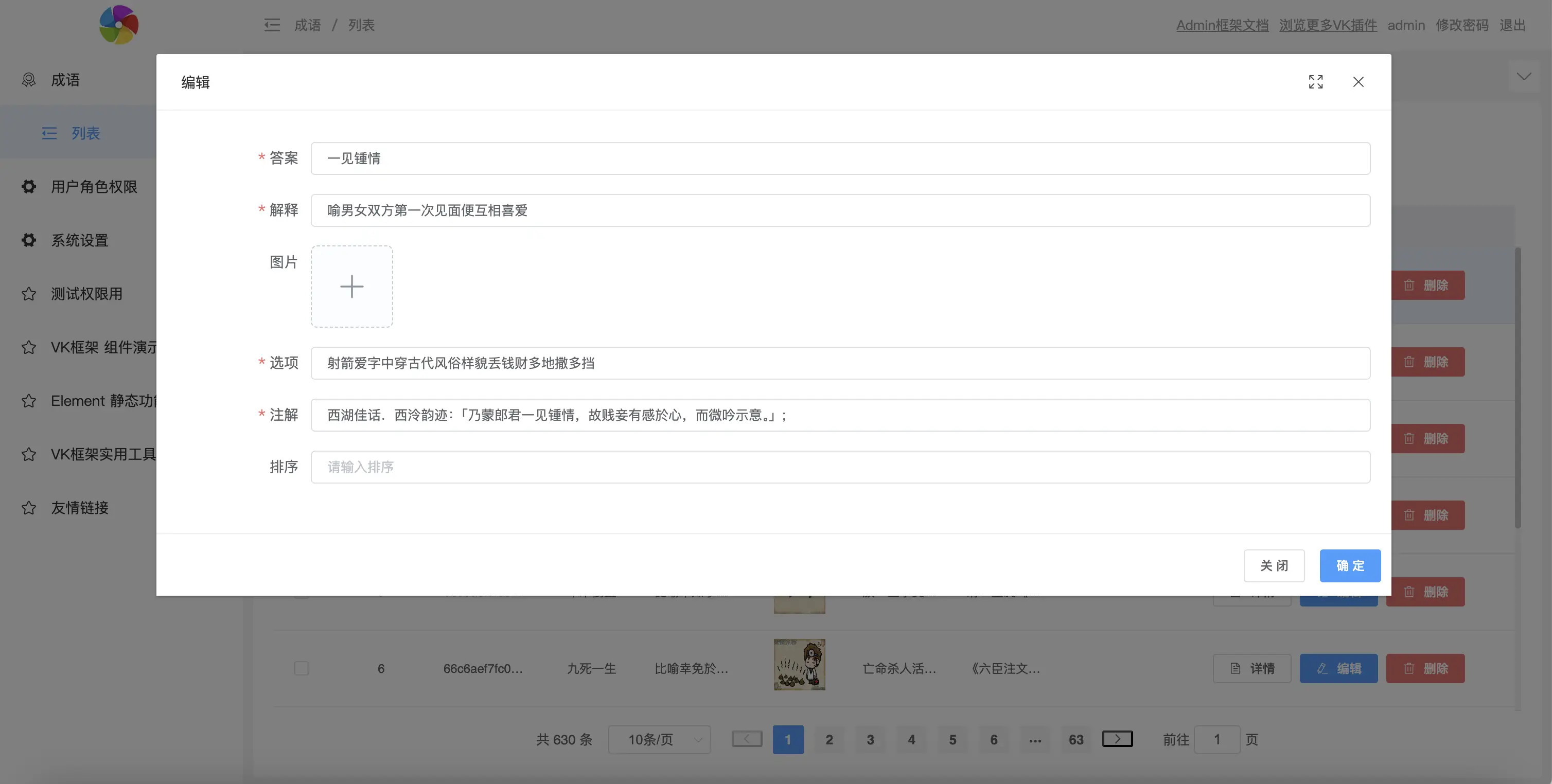Click the 排序 input field

840,467
